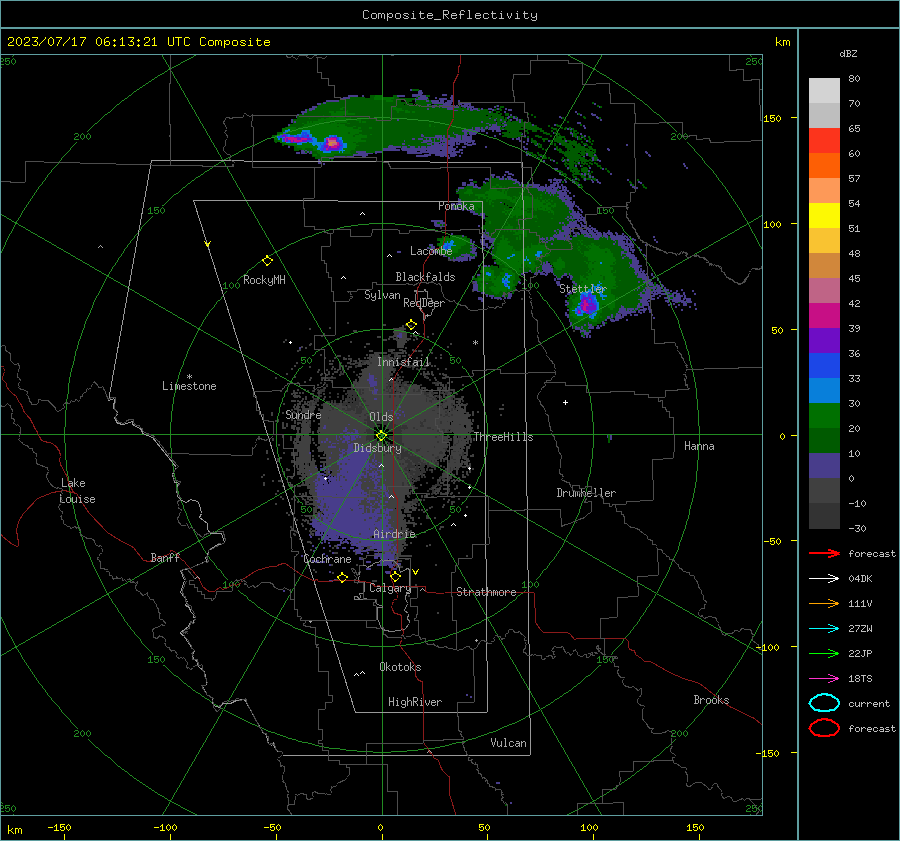Screen dimensions: 900x841
Task: Select the red 'forecast' ellipse legend icon
Action: tap(824, 728)
